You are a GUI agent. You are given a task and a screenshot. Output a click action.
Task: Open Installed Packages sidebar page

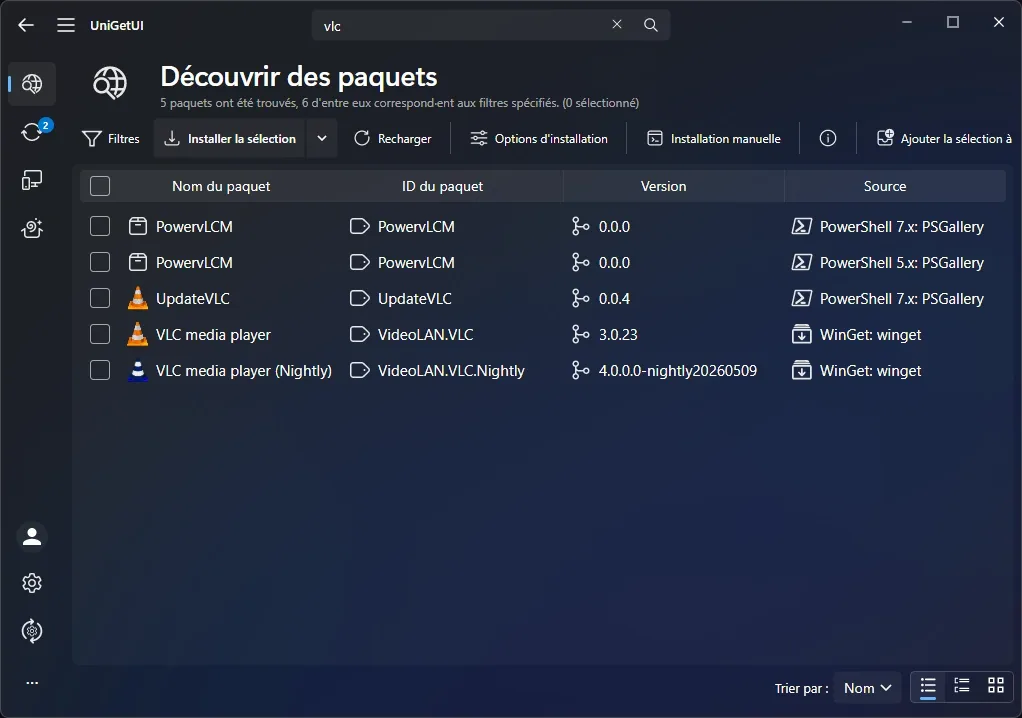click(32, 180)
